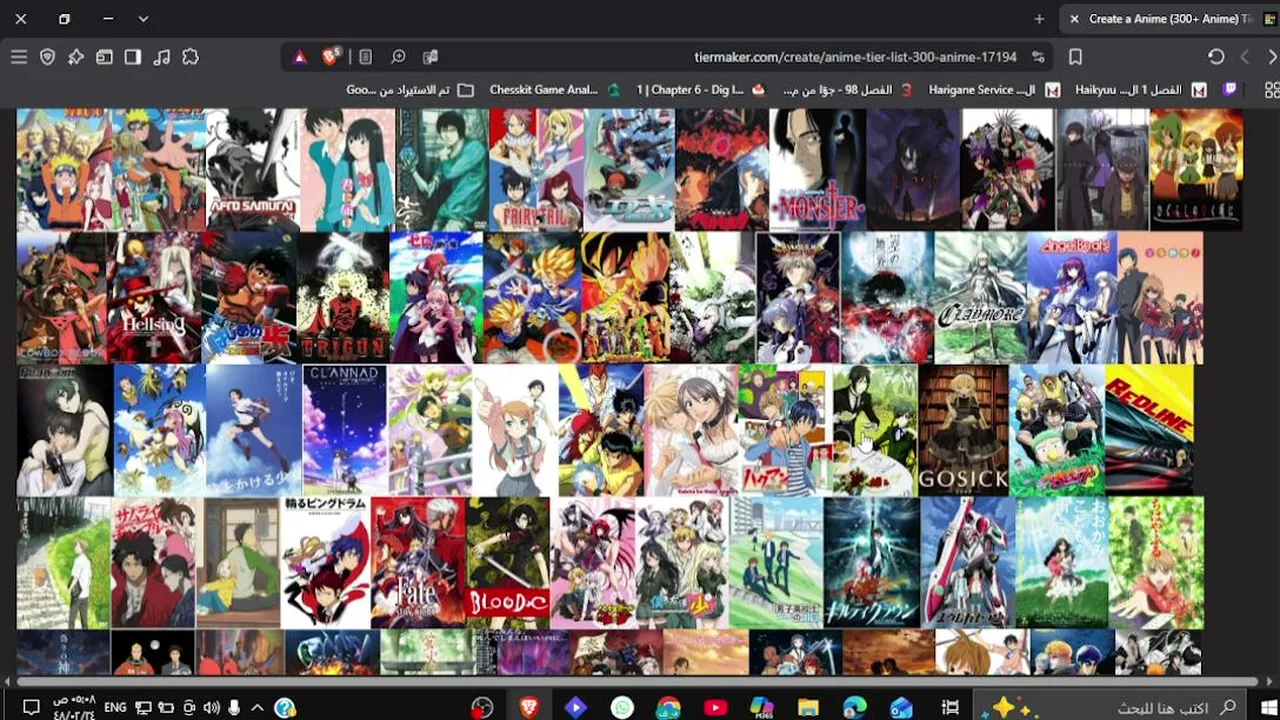This screenshot has width=1280, height=720.
Task: Open the Arabic imported bookmarks folder 'Goo...'
Action: click(x=410, y=90)
